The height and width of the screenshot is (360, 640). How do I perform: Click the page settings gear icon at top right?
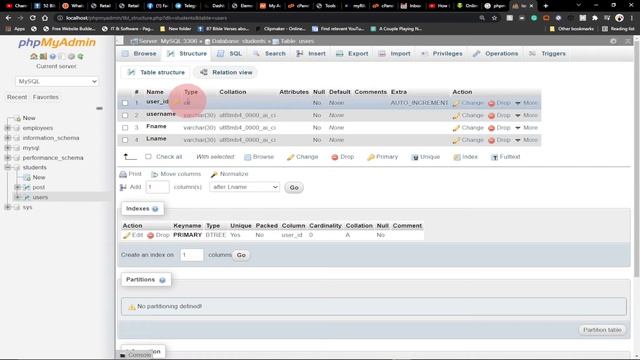tap(613, 41)
